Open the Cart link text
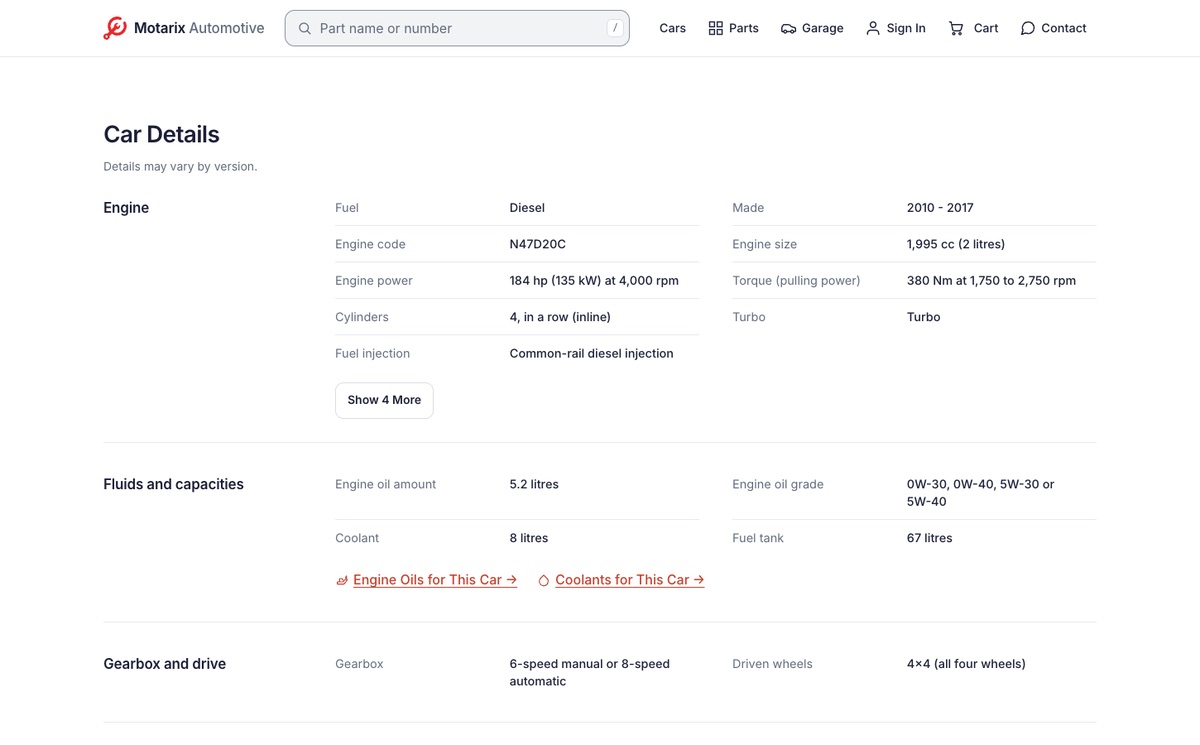1200x745 pixels. 986,28
